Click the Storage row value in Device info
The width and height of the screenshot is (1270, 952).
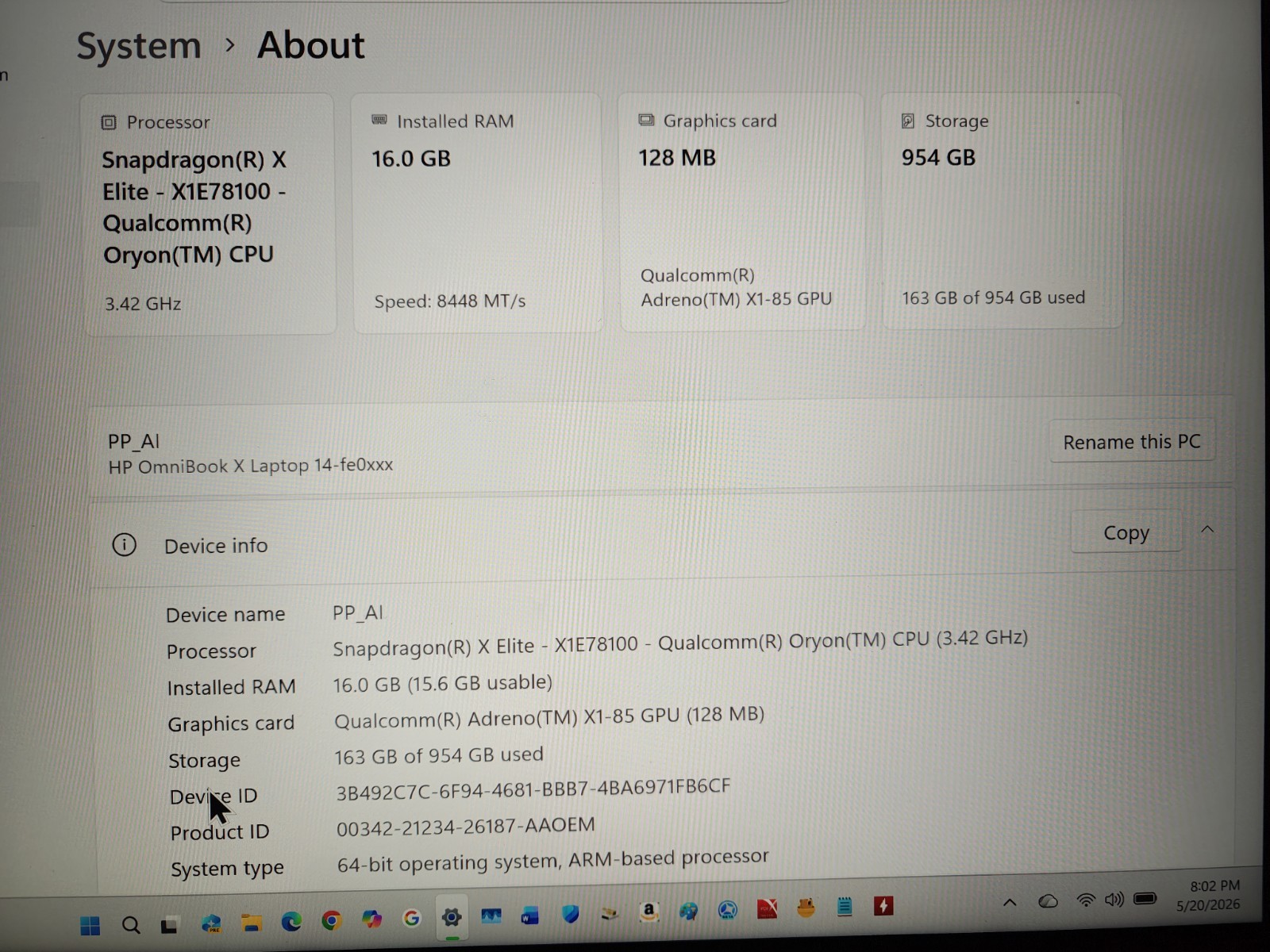[x=439, y=756]
